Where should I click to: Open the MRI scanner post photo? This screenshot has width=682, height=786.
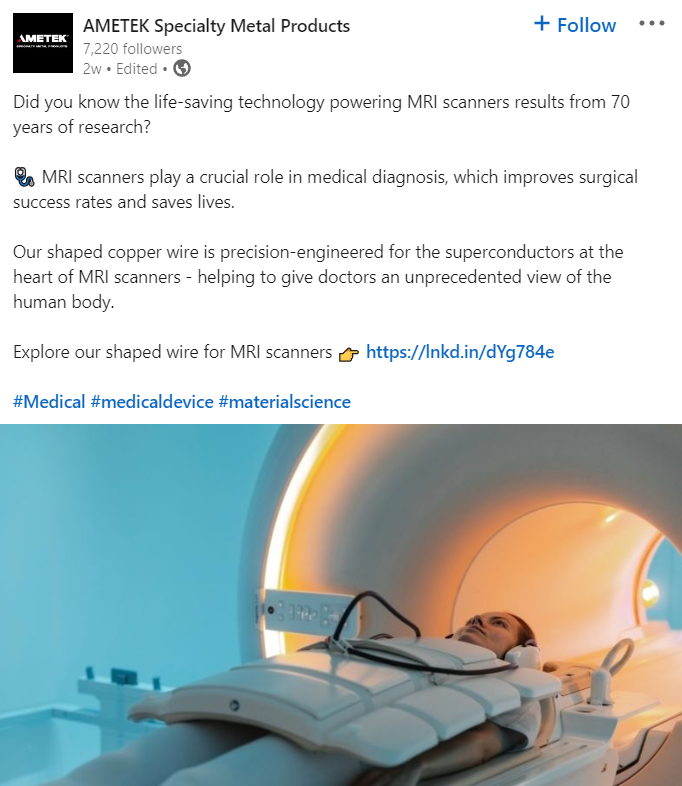(x=341, y=605)
